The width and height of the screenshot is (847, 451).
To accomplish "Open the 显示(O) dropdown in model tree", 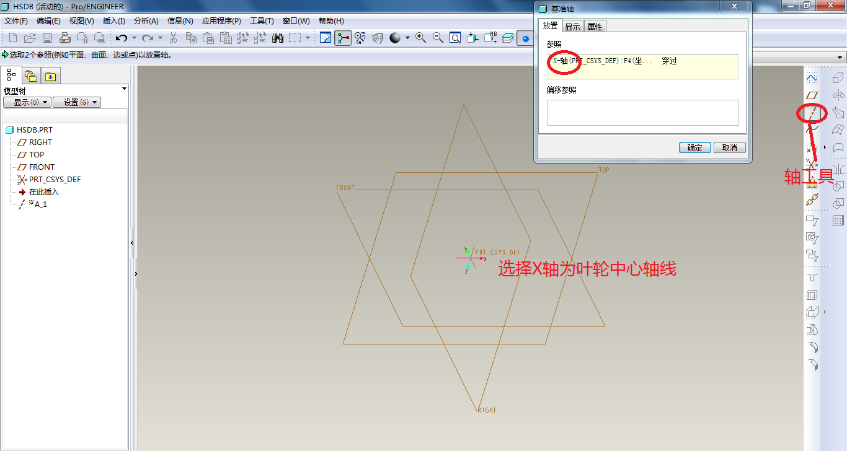I will [x=27, y=102].
